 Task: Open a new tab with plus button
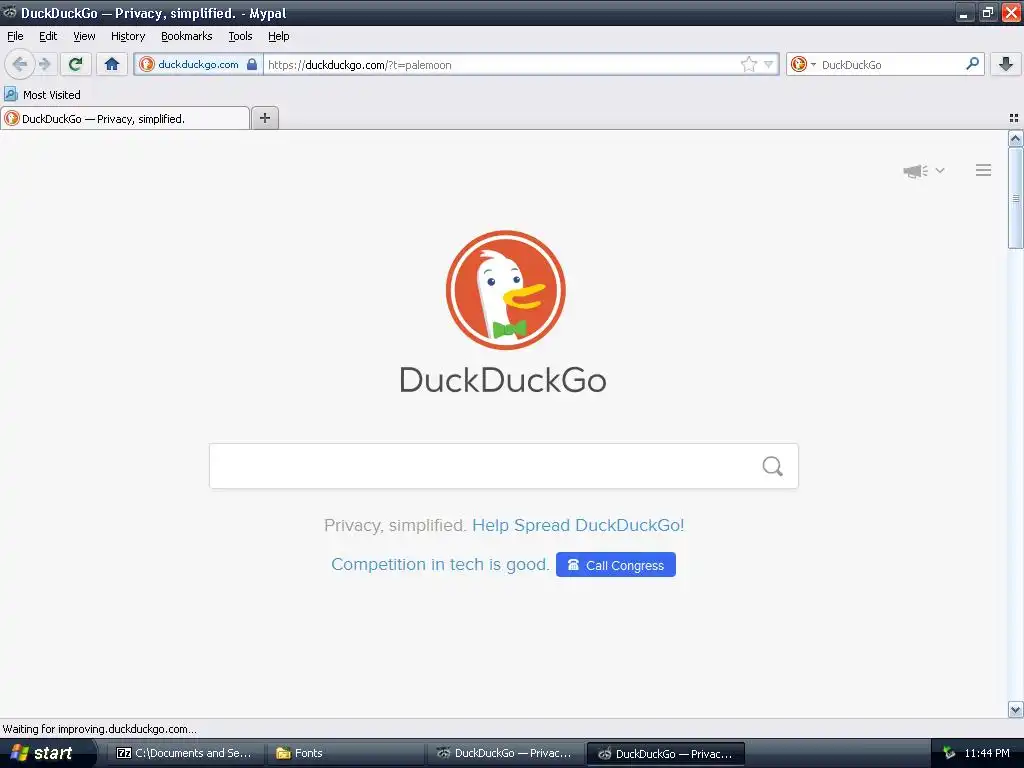click(x=264, y=118)
